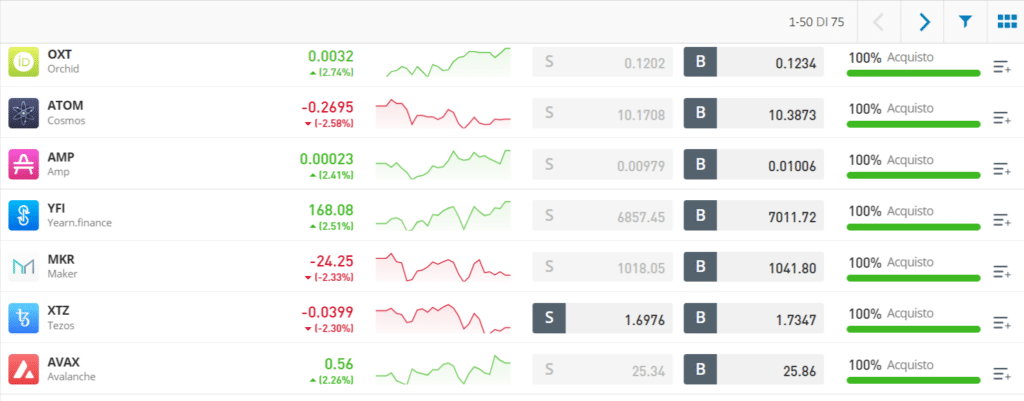Click the 1-50 DI 75 page counter
Image resolution: width=1024 pixels, height=401 pixels.
click(x=816, y=22)
